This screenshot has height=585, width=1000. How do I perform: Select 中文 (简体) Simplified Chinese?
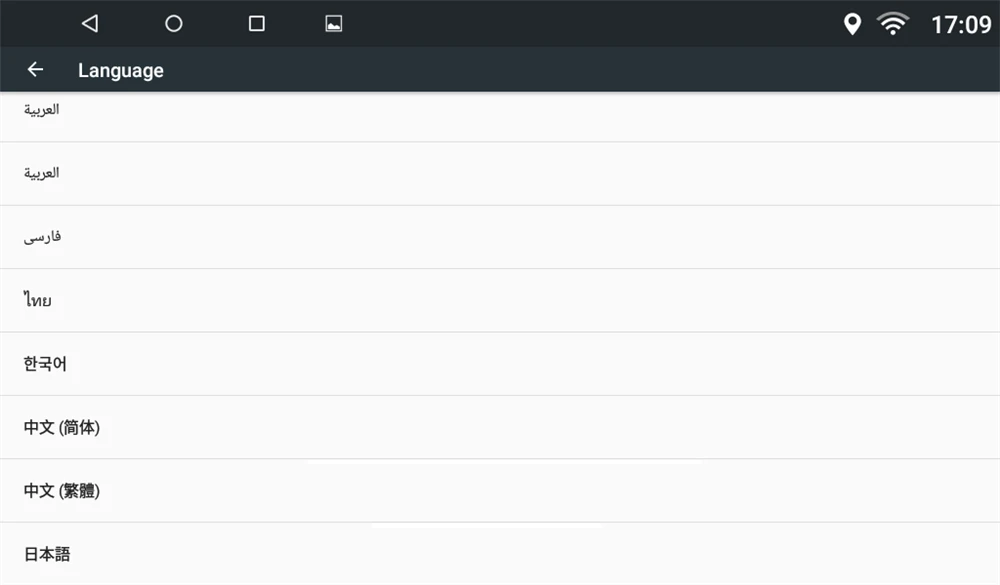point(500,427)
